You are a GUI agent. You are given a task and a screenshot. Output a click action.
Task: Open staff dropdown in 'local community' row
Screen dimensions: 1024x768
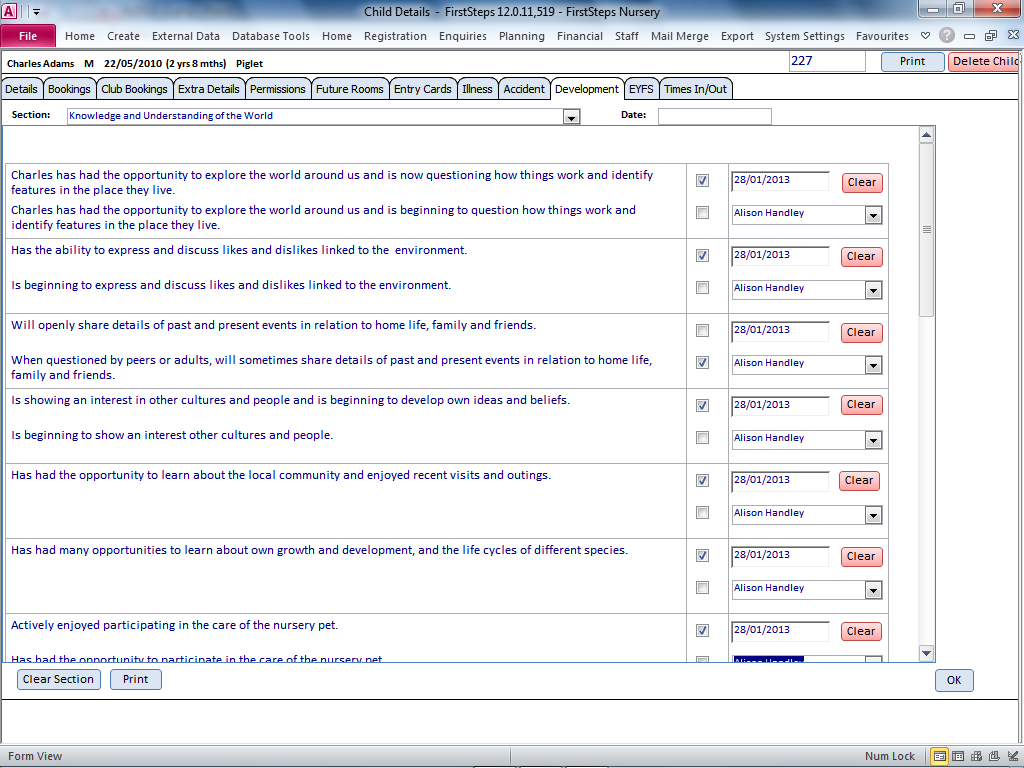pyautogui.click(x=874, y=516)
